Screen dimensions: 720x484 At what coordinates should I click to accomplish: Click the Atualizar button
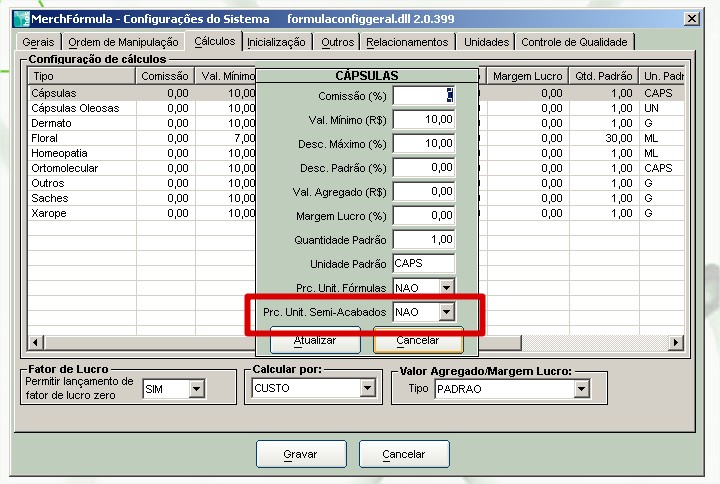tap(314, 340)
